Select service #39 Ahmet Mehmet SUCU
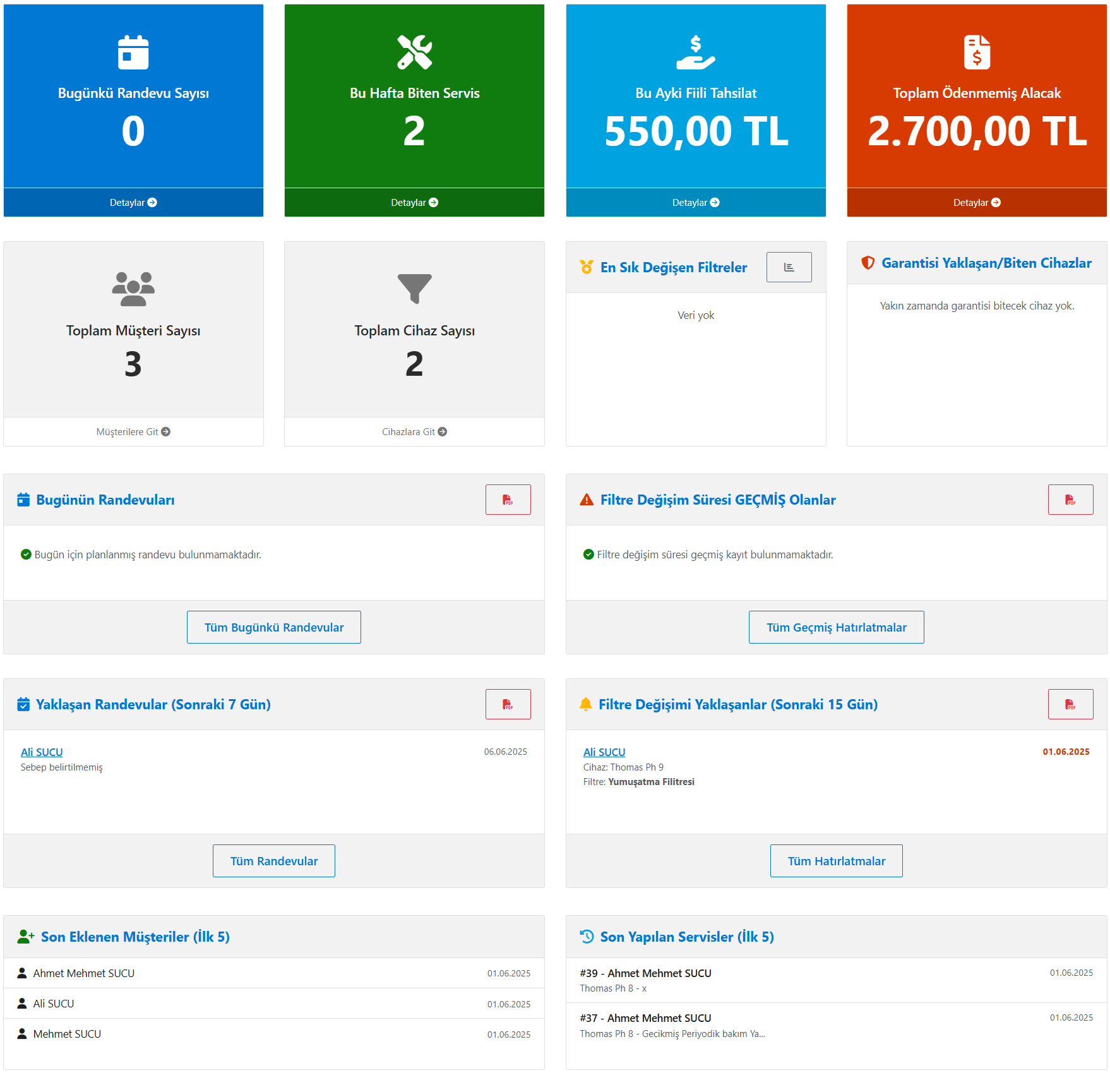 645,973
